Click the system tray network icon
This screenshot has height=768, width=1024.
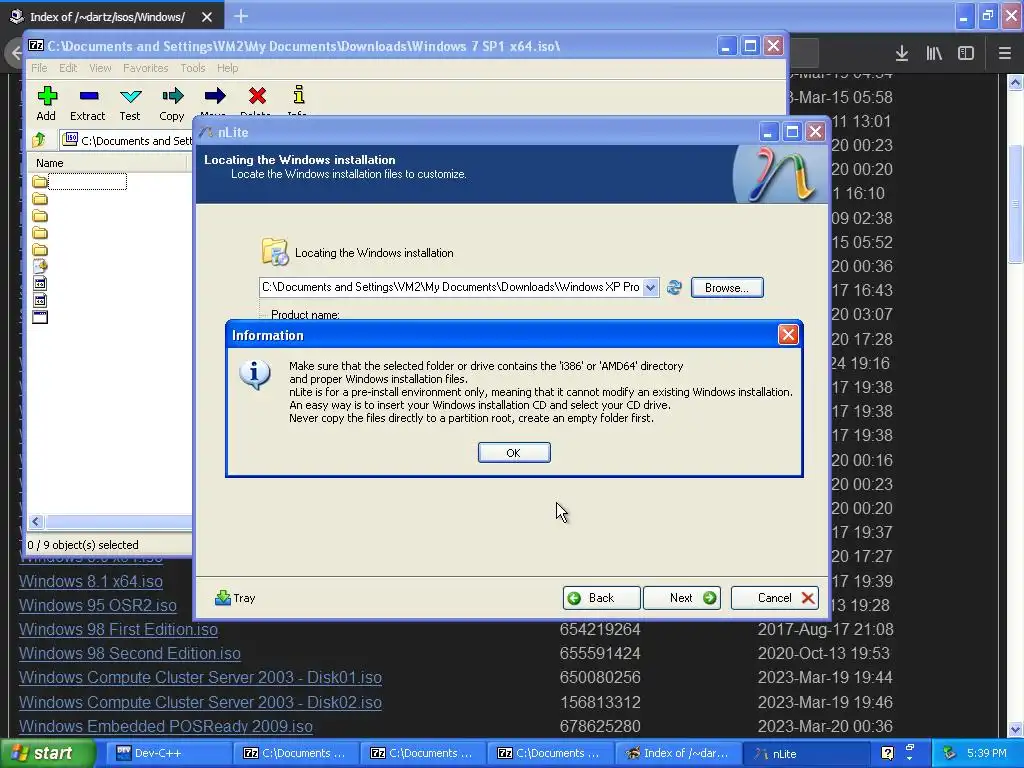950,753
